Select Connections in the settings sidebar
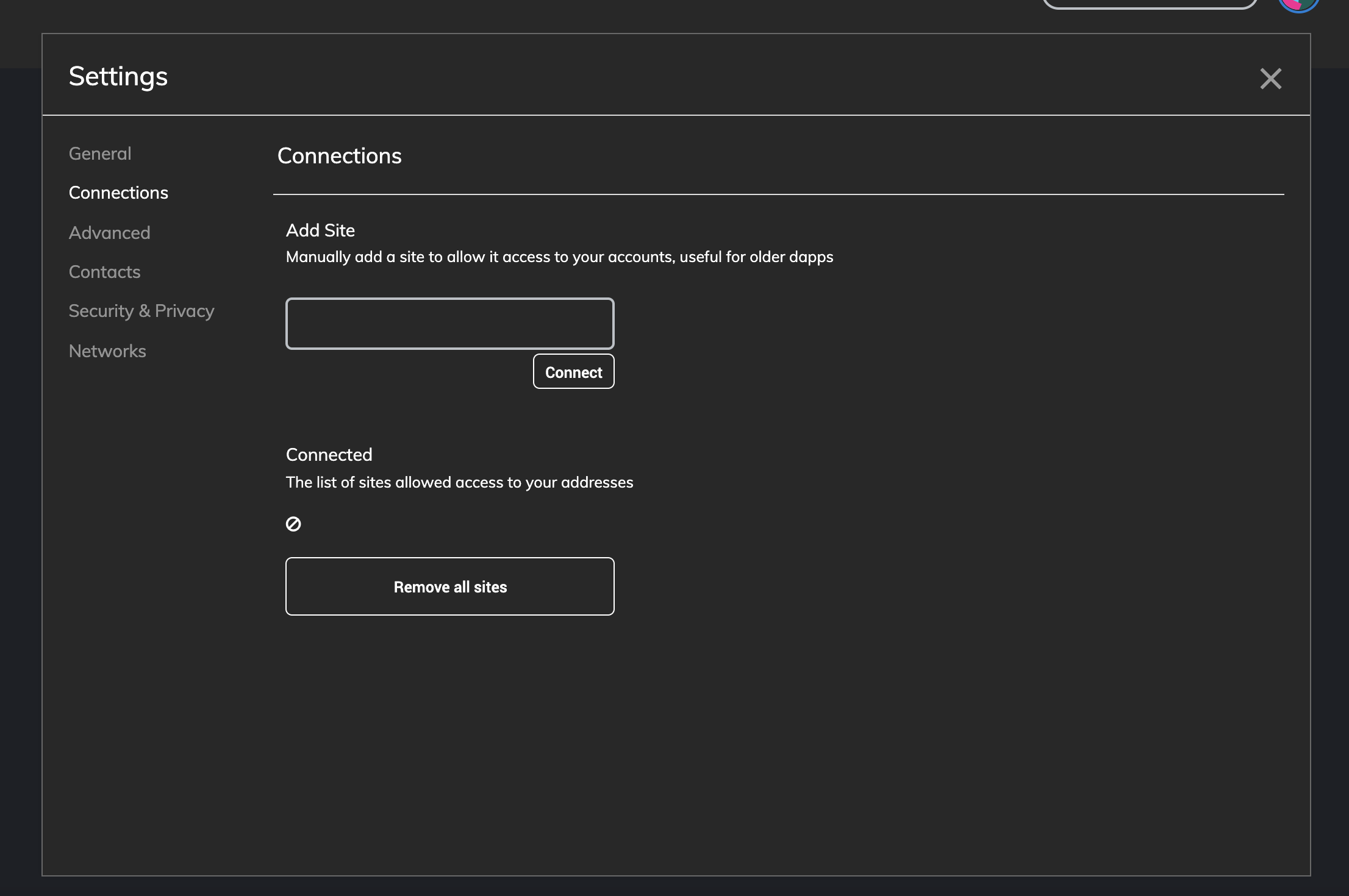Viewport: 1349px width, 896px height. tap(118, 193)
